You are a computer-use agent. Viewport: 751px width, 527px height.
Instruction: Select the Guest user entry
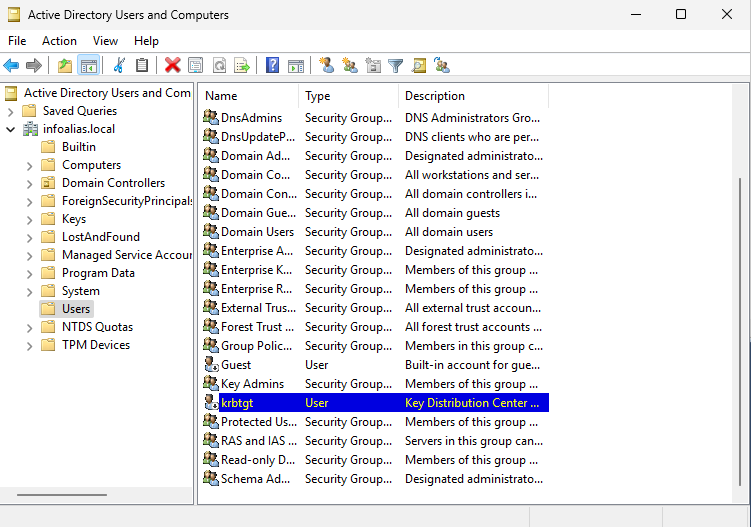[x=236, y=365]
